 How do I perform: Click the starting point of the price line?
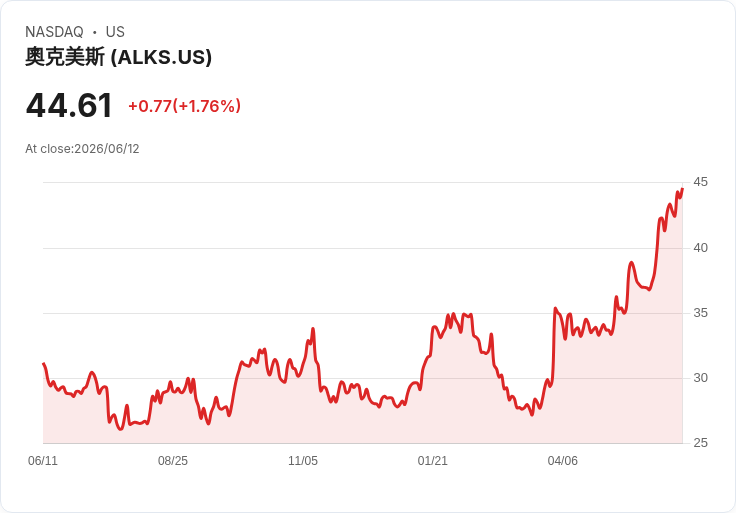click(44, 363)
